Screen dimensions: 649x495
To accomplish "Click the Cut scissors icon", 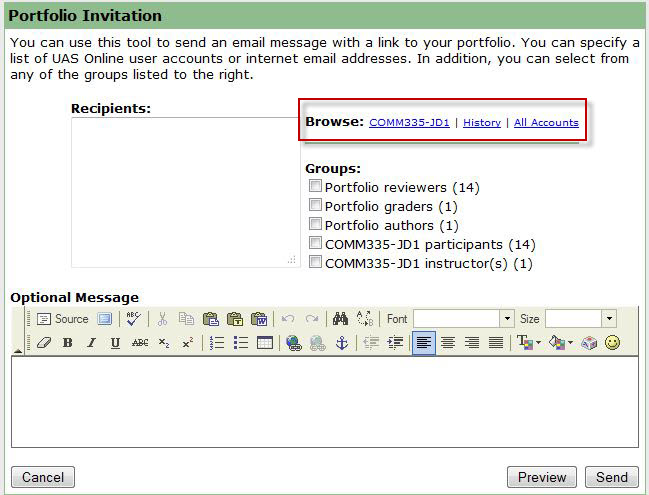I will point(163,319).
